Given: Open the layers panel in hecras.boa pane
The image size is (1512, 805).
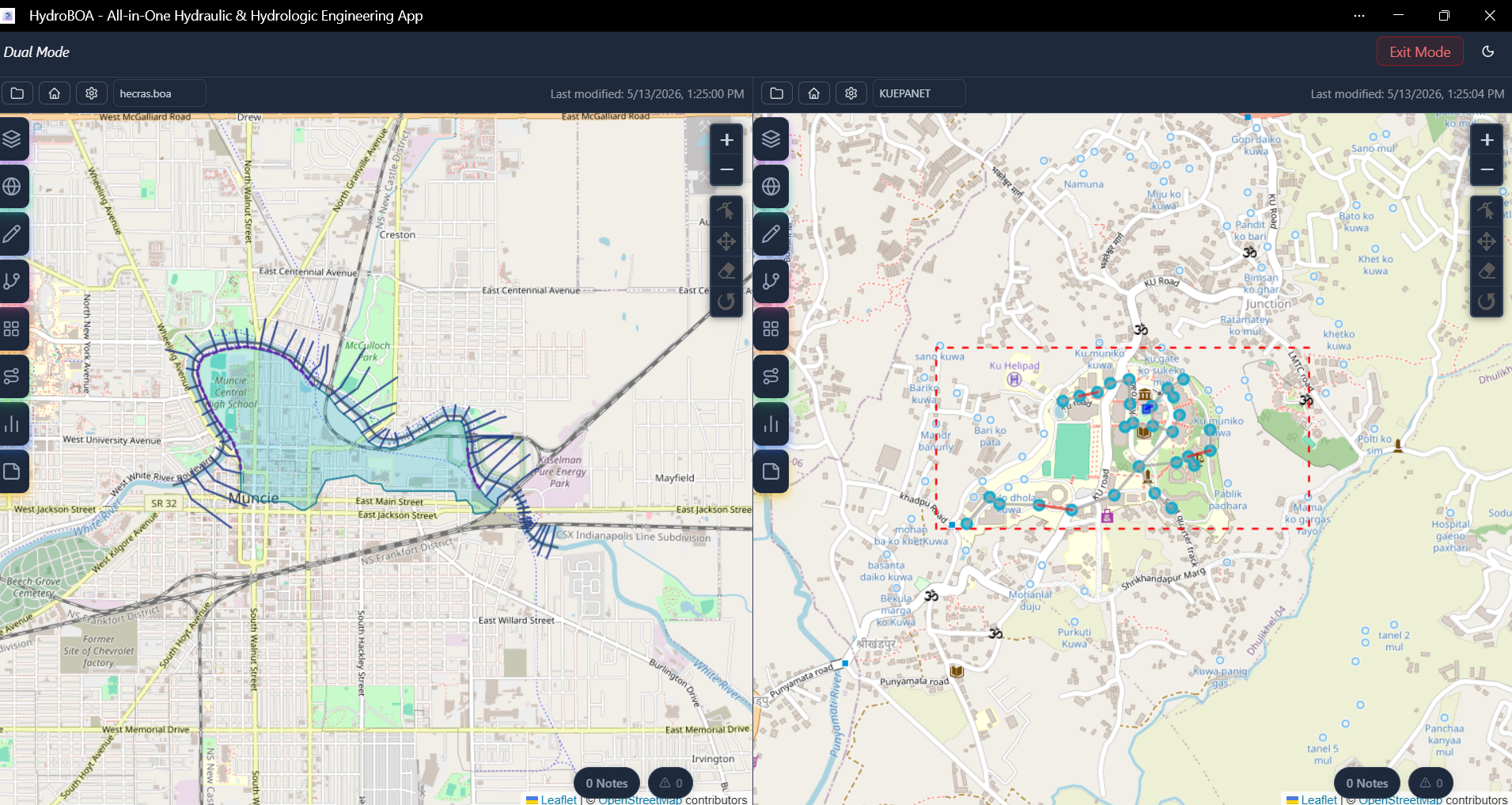Looking at the screenshot, I should (12, 139).
